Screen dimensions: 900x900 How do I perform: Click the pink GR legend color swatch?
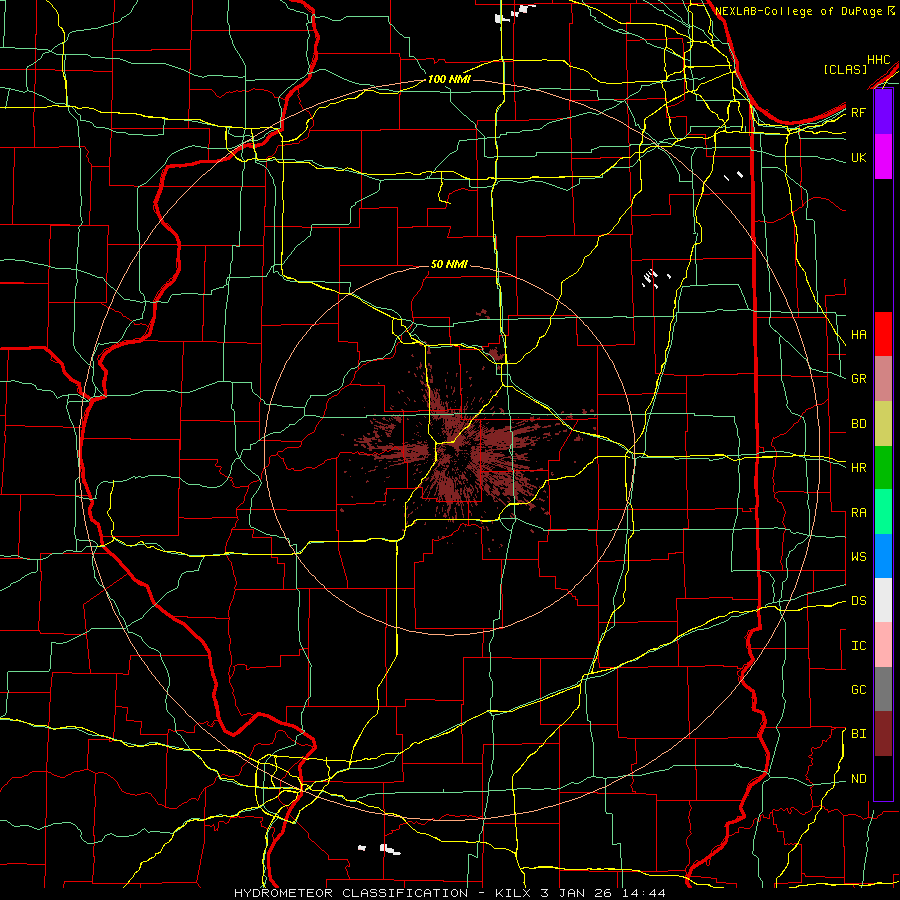883,378
